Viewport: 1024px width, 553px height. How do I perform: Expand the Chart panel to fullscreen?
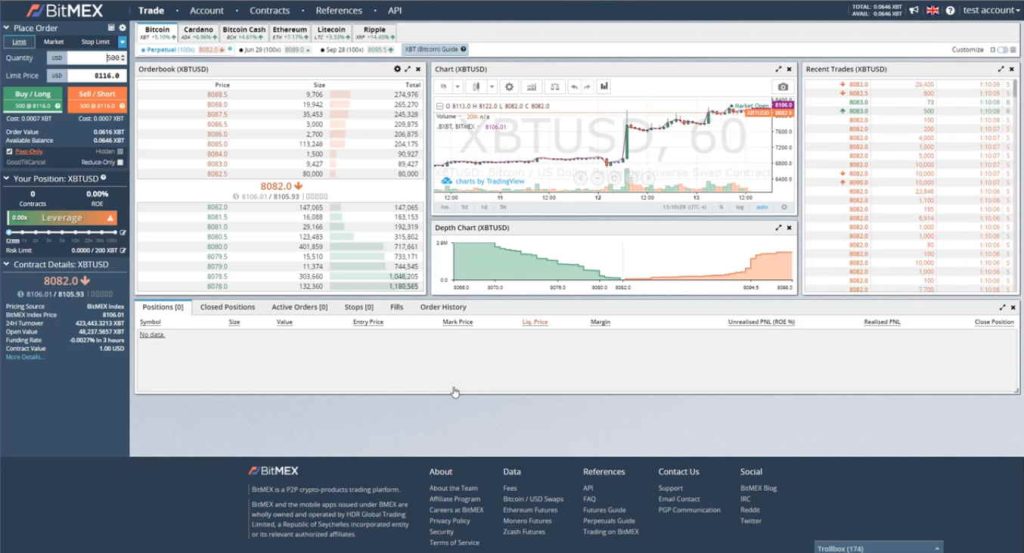778,69
